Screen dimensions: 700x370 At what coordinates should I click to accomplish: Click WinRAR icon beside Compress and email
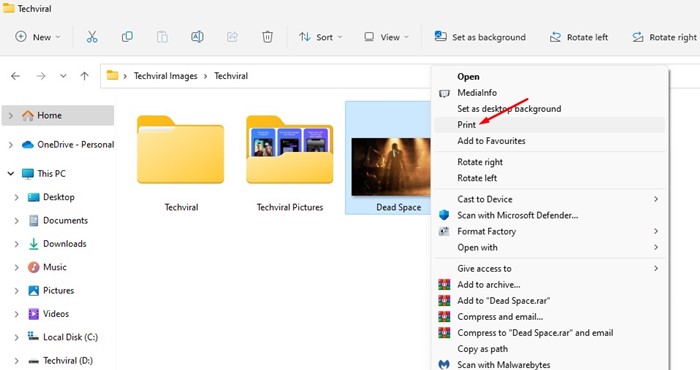[444, 317]
